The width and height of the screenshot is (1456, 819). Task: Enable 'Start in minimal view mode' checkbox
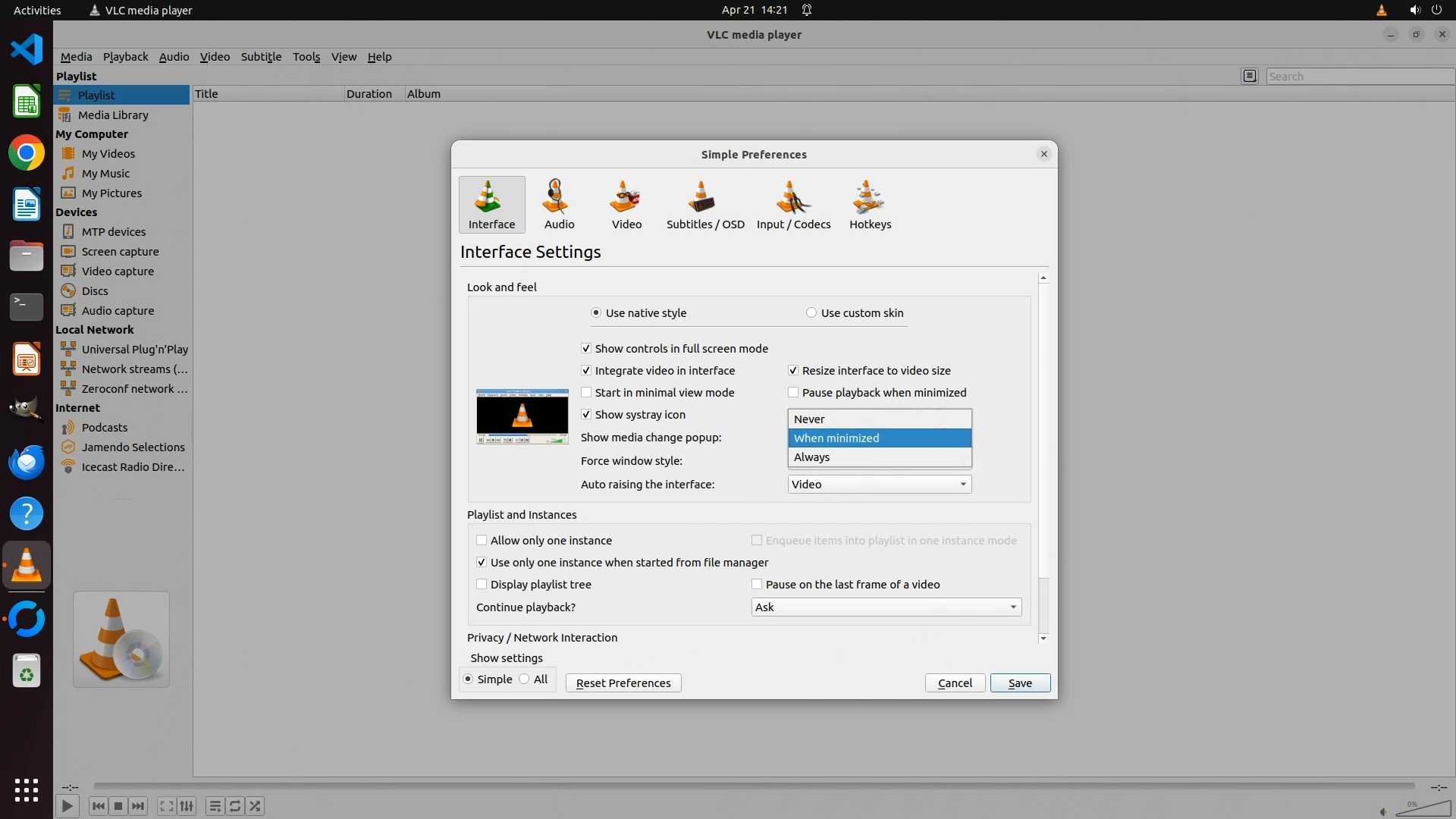(x=586, y=393)
